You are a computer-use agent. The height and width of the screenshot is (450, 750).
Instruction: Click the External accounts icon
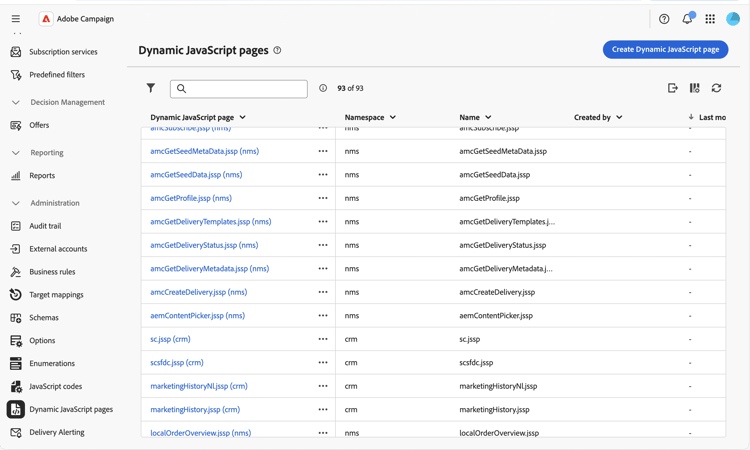(16, 249)
